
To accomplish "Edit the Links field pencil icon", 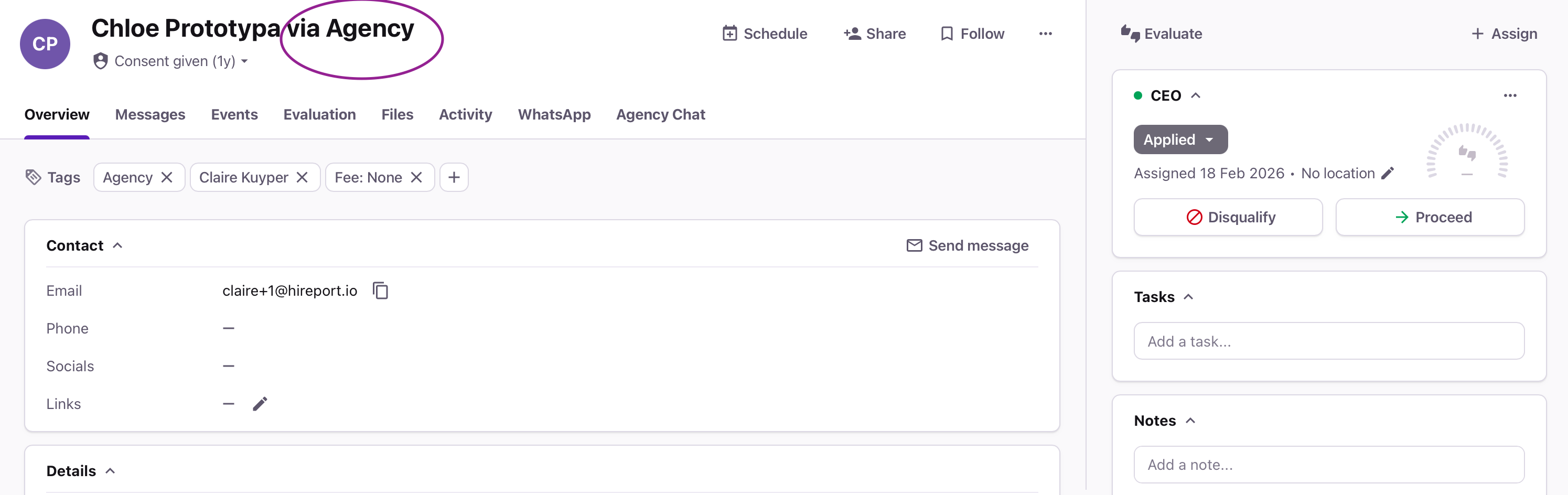I will [x=260, y=404].
